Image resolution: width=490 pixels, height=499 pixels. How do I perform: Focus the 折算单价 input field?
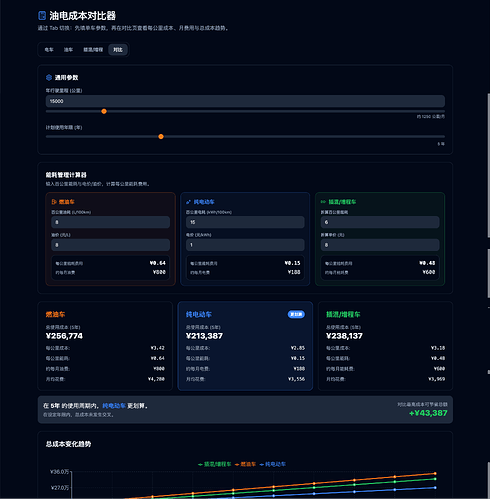[x=380, y=245]
